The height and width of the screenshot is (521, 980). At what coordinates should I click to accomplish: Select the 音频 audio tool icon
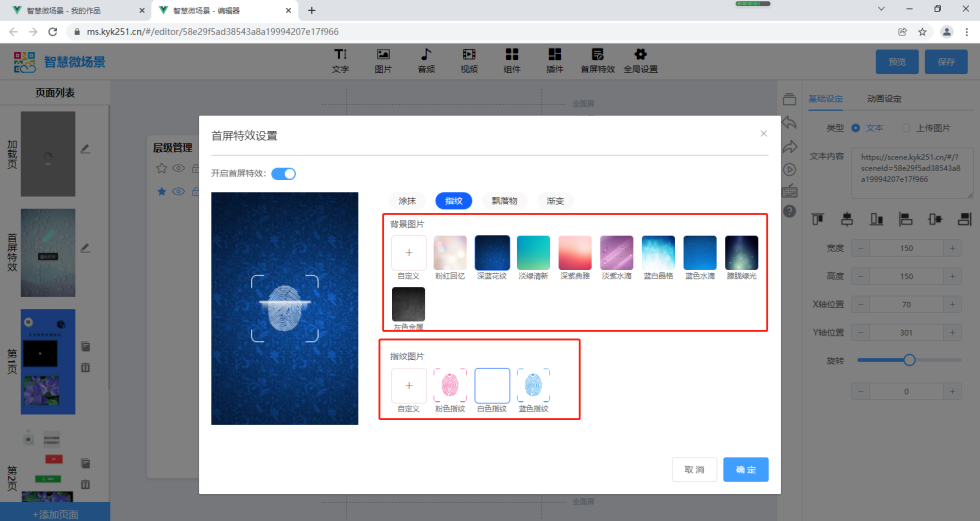[426, 59]
